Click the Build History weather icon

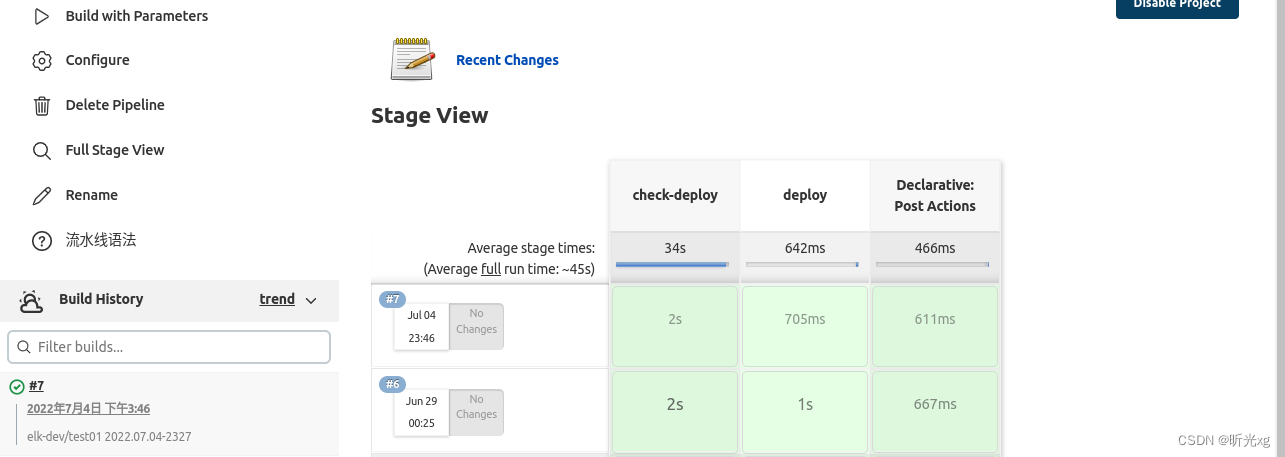tap(31, 299)
